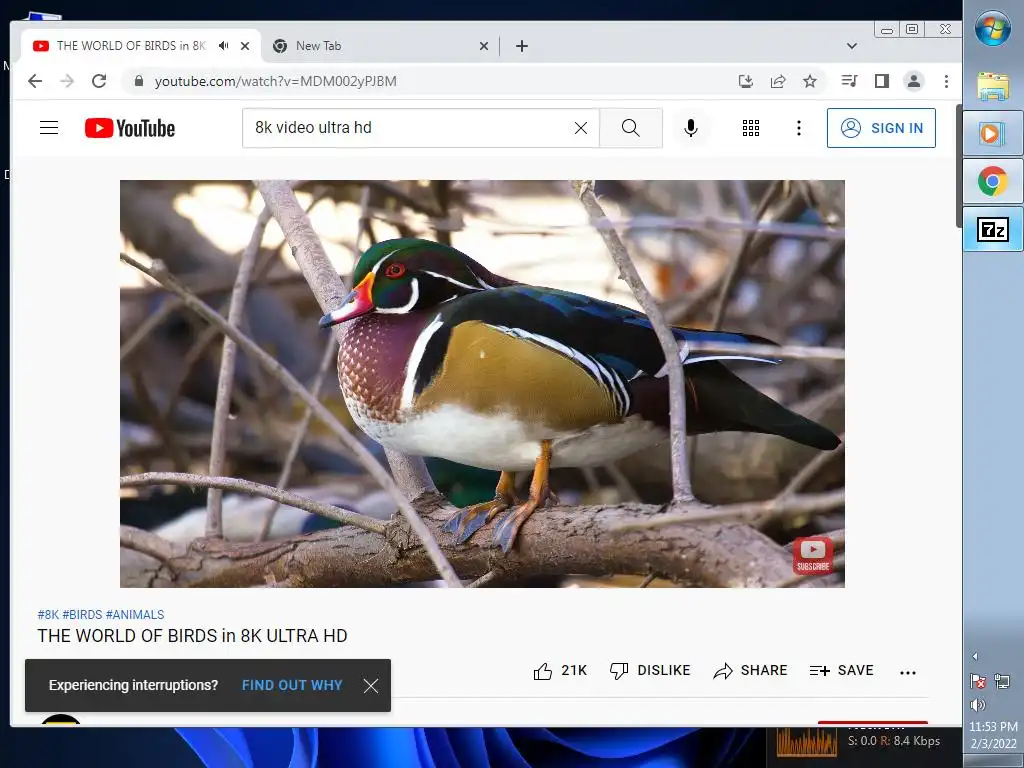Open Windows Explorer from the taskbar

(x=993, y=86)
